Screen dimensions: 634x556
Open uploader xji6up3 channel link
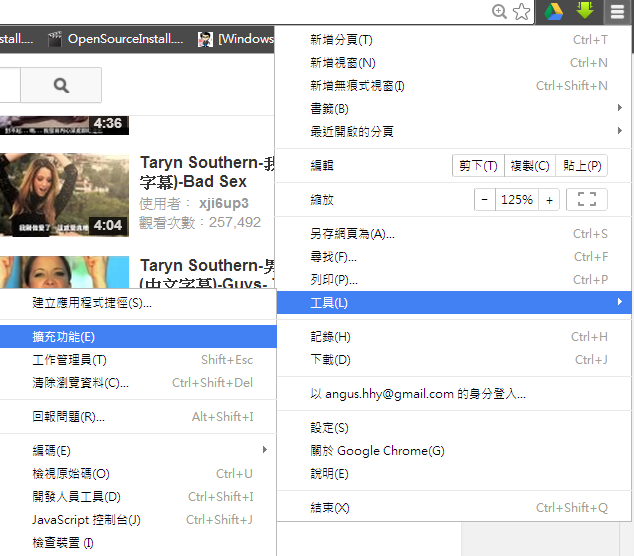[224, 203]
